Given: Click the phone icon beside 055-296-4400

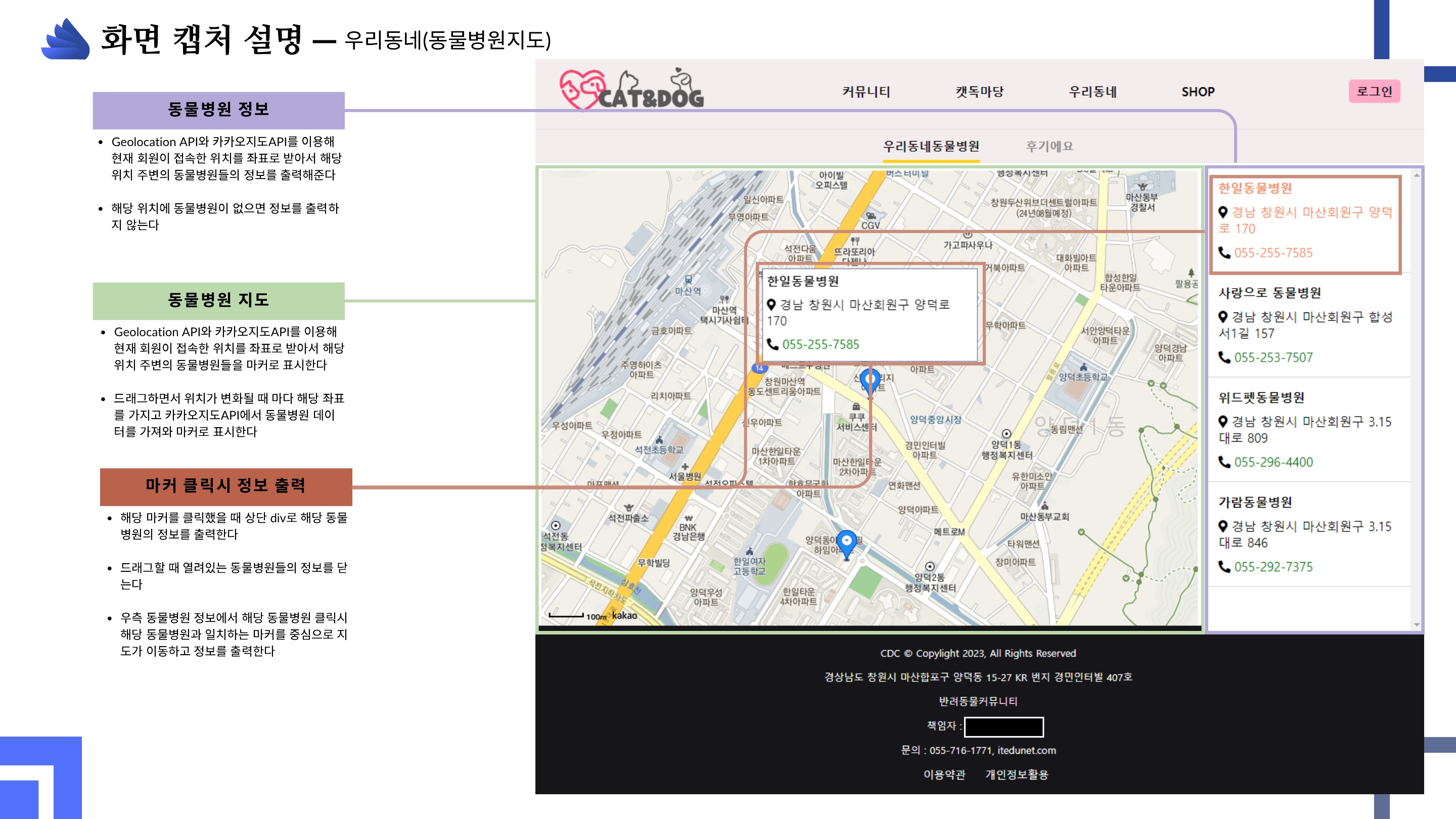Looking at the screenshot, I should [1224, 462].
